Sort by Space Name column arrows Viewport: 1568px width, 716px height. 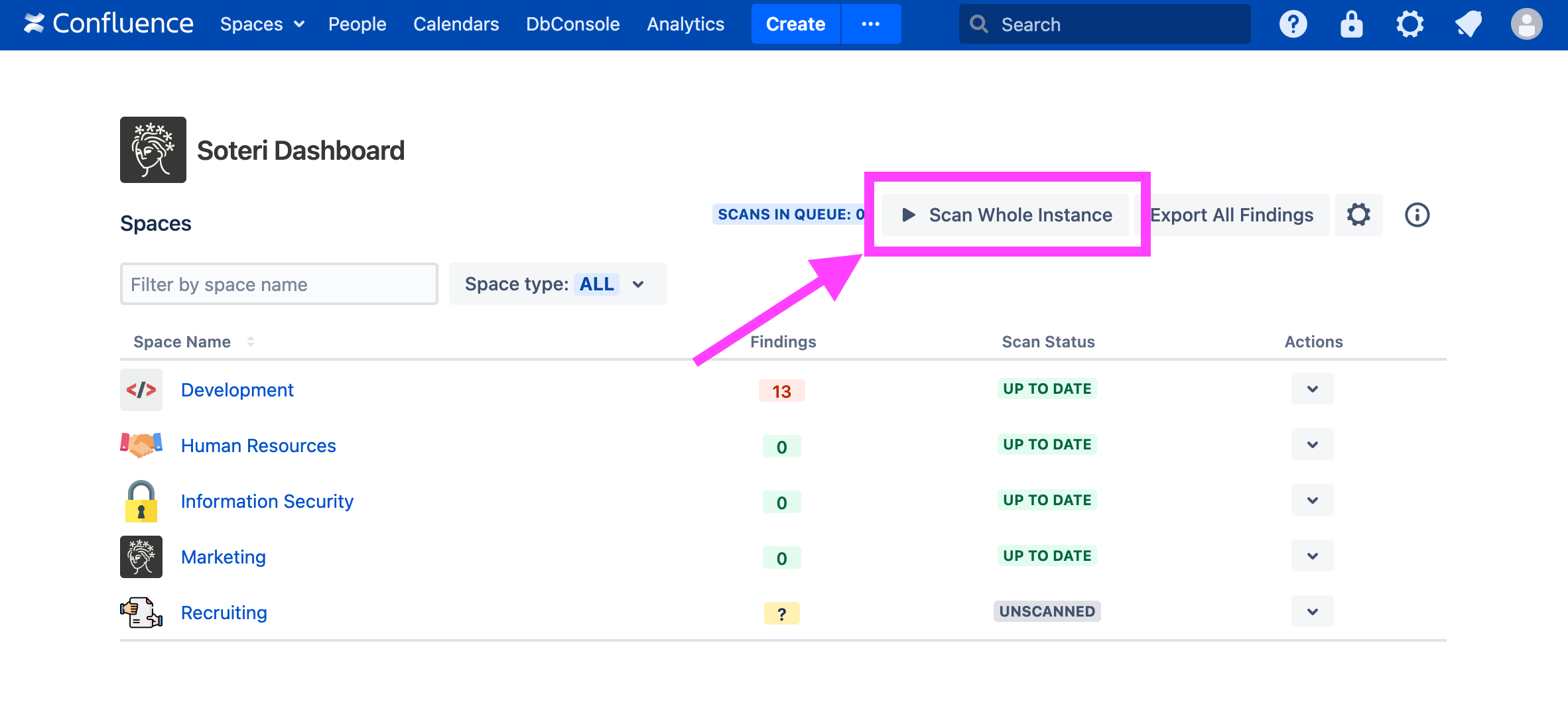[x=251, y=341]
